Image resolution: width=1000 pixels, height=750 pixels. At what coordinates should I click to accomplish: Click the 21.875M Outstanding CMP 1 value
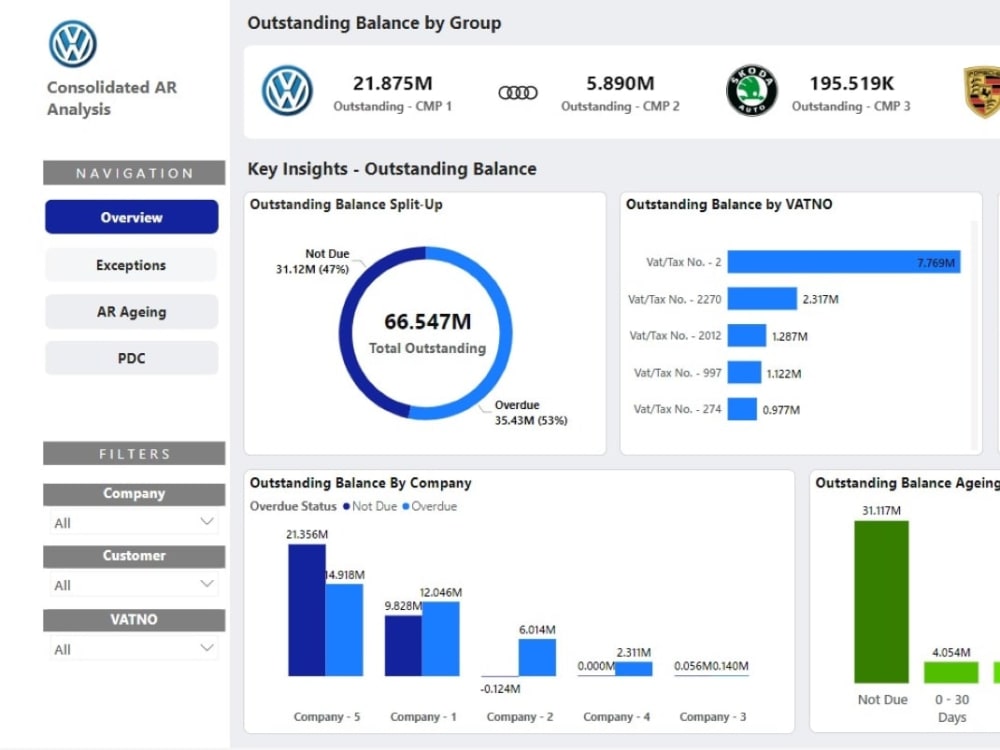click(x=393, y=84)
